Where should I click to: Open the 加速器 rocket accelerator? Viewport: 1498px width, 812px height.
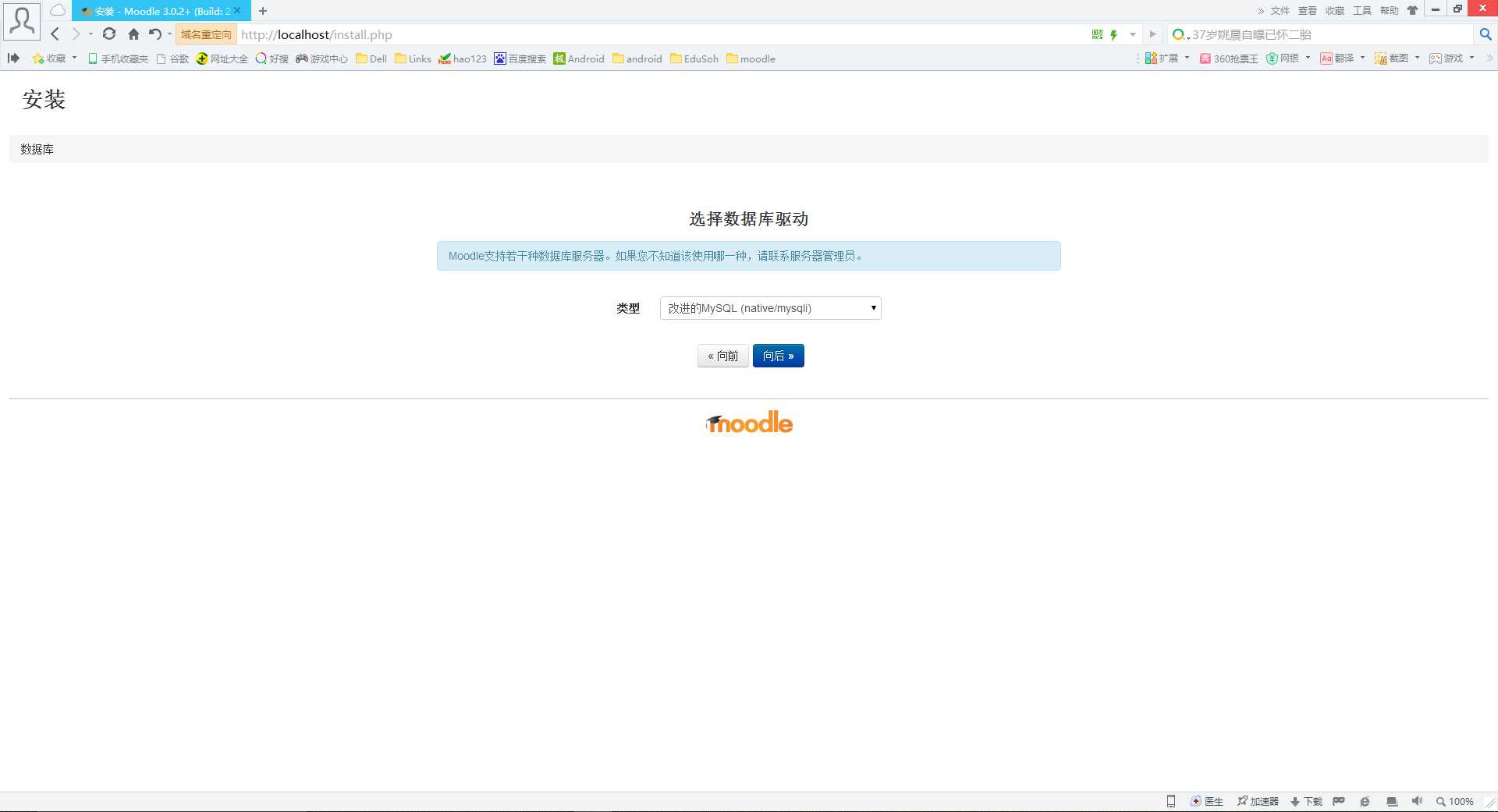1258,801
